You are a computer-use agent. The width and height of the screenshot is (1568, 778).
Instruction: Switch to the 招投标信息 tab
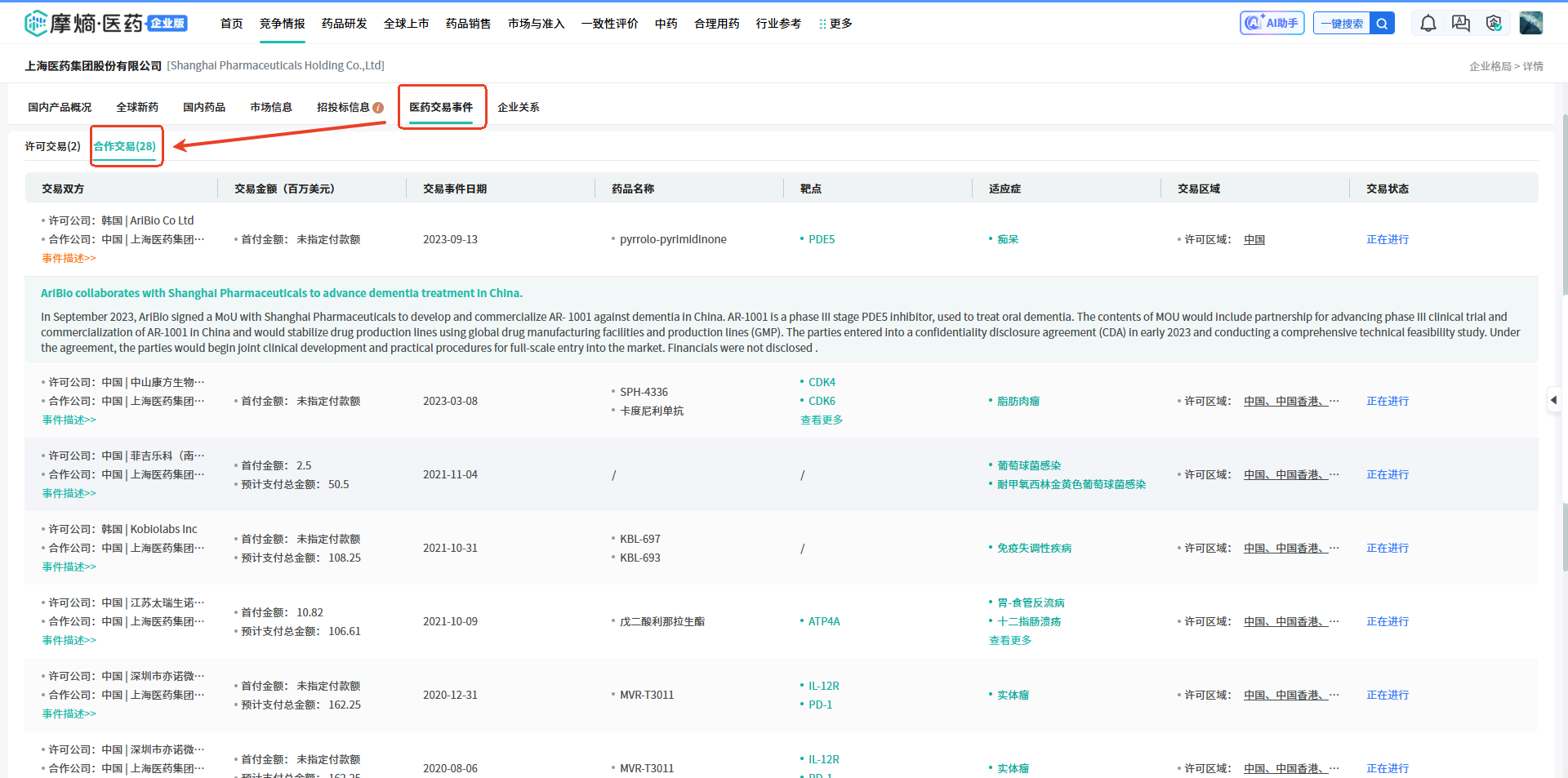(x=343, y=107)
